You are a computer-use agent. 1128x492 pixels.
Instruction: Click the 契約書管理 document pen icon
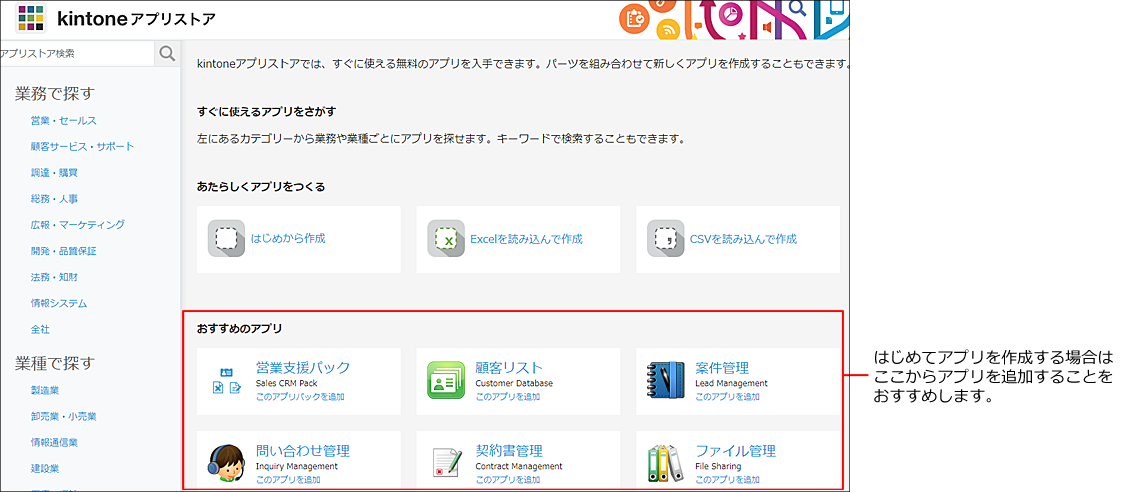[447, 463]
